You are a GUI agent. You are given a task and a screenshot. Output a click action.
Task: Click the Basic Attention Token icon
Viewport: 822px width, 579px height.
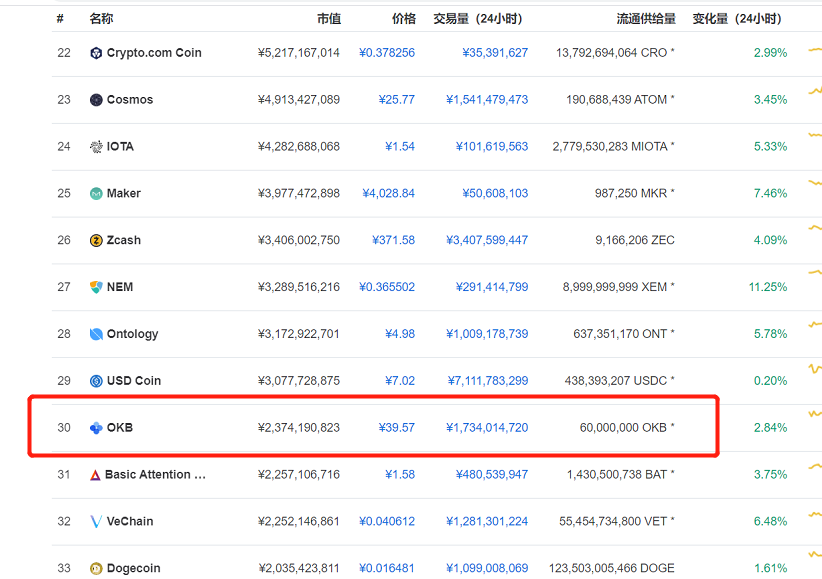click(x=95, y=475)
